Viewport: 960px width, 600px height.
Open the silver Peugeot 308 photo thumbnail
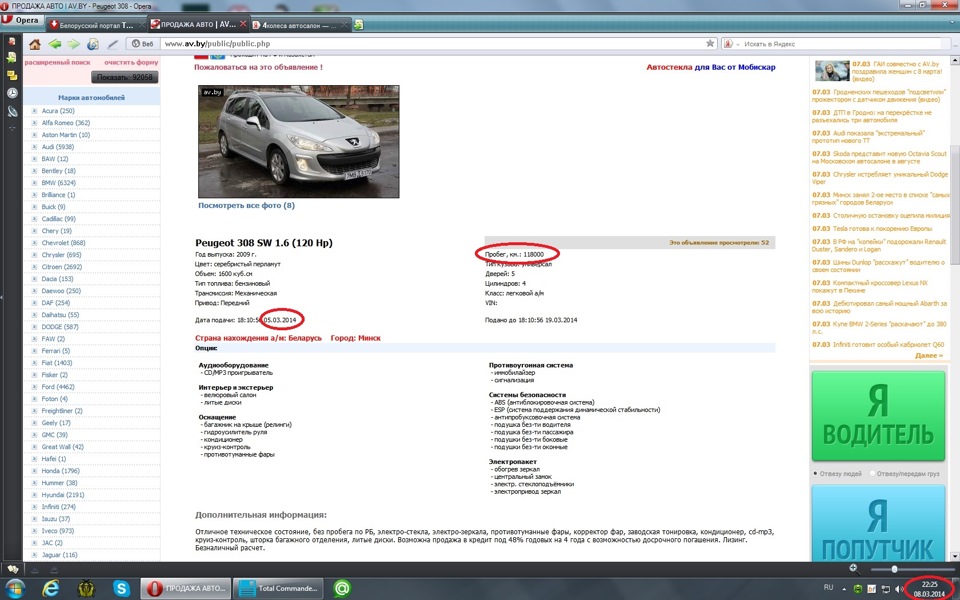299,141
